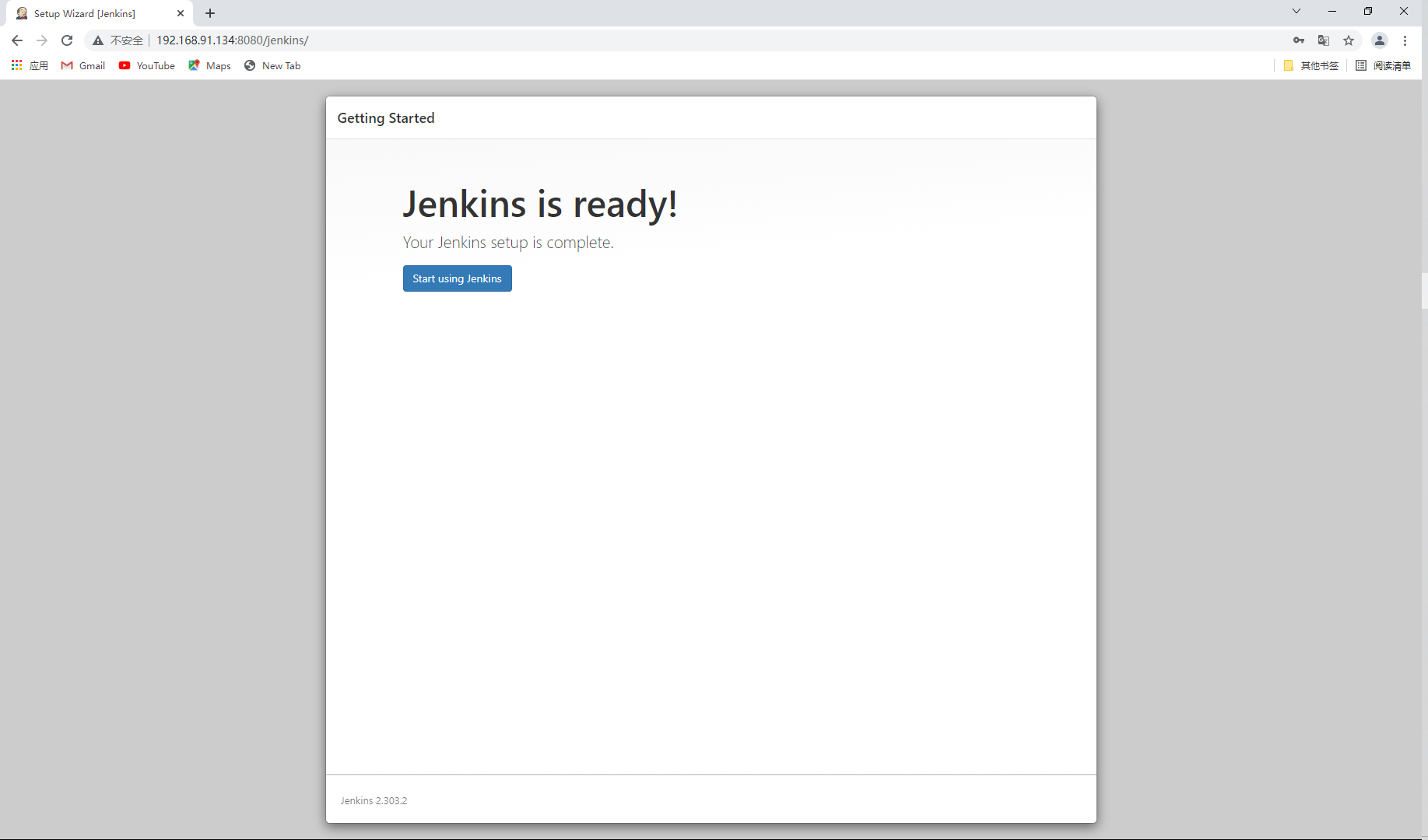Open the not-secure site warning icon

click(98, 40)
